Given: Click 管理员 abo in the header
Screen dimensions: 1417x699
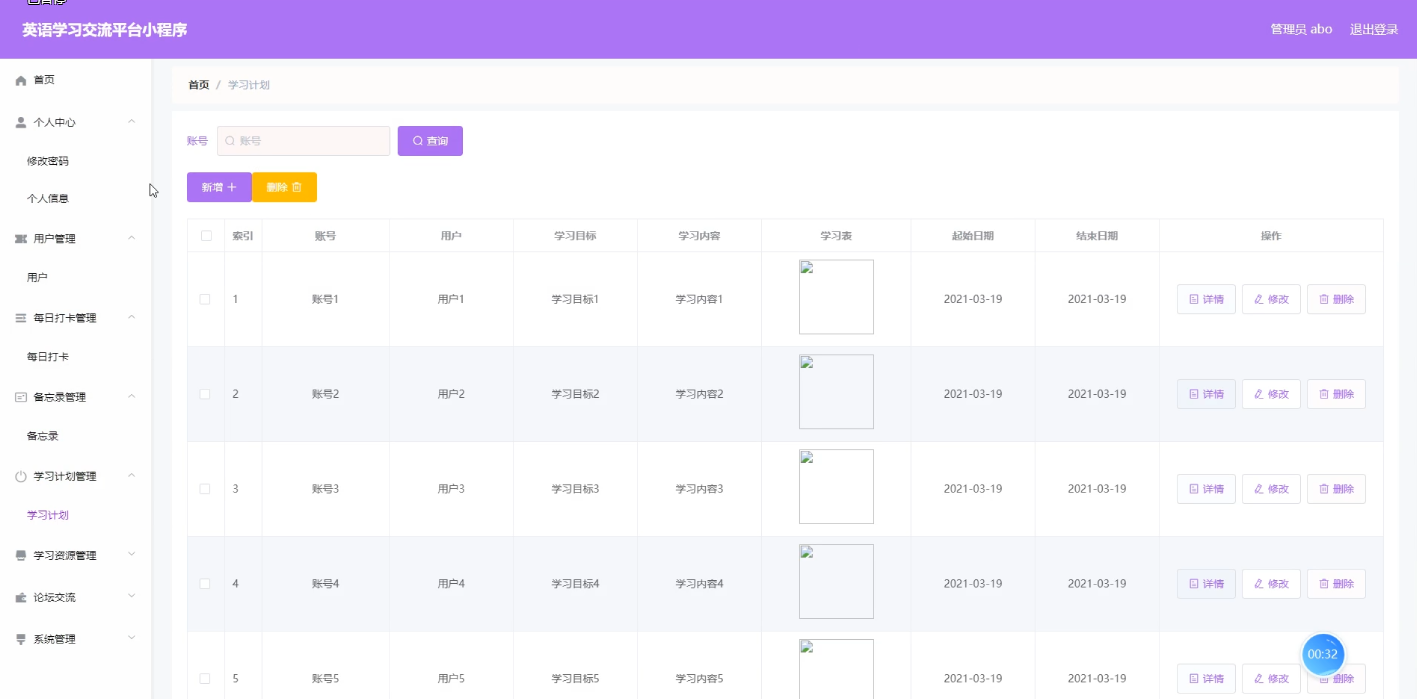Looking at the screenshot, I should [x=1301, y=29].
